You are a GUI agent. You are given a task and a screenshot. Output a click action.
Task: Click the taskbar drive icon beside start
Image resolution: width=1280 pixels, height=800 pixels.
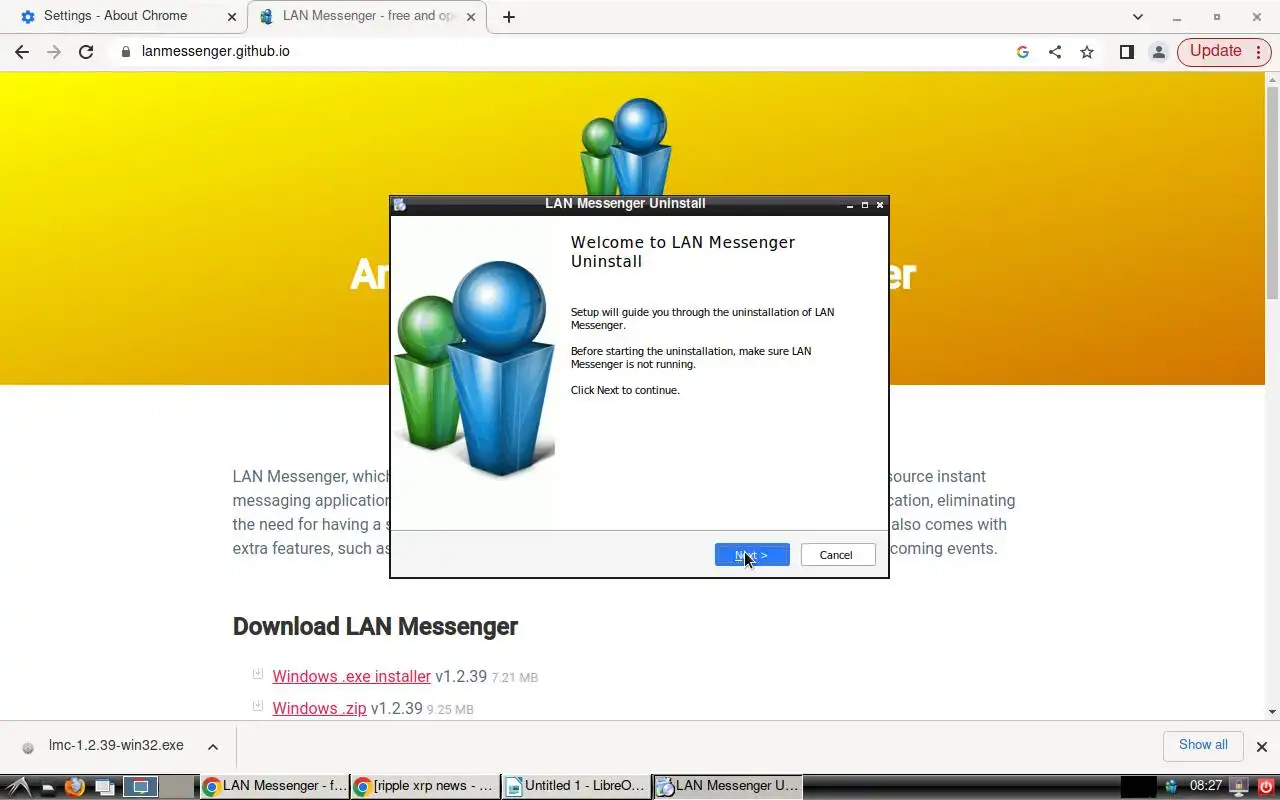(x=47, y=788)
